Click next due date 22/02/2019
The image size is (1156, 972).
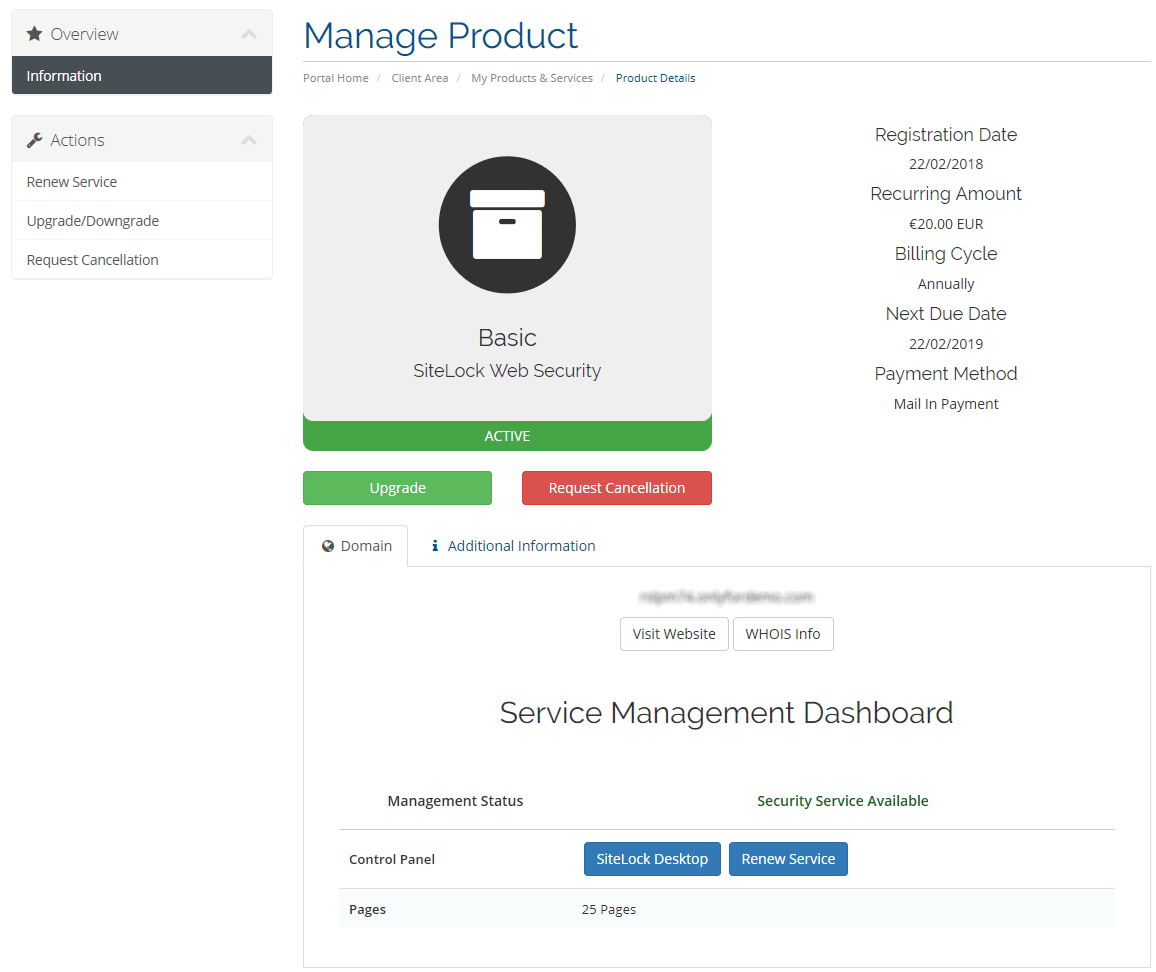tap(946, 344)
